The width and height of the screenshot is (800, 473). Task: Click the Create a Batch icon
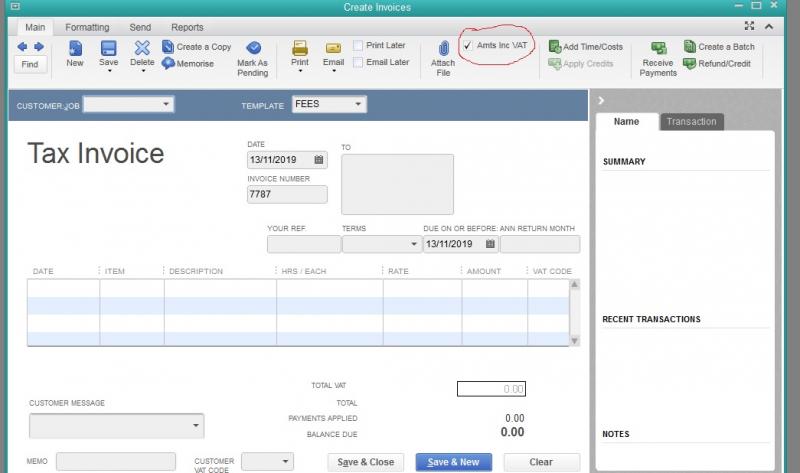[x=690, y=46]
